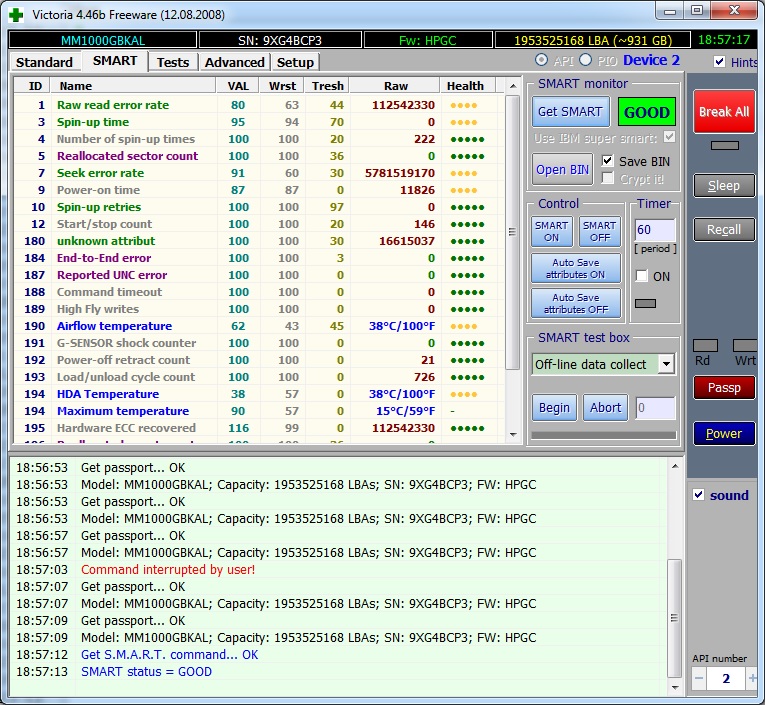Switch to the Setup tab
The height and width of the screenshot is (705, 765).
point(295,62)
